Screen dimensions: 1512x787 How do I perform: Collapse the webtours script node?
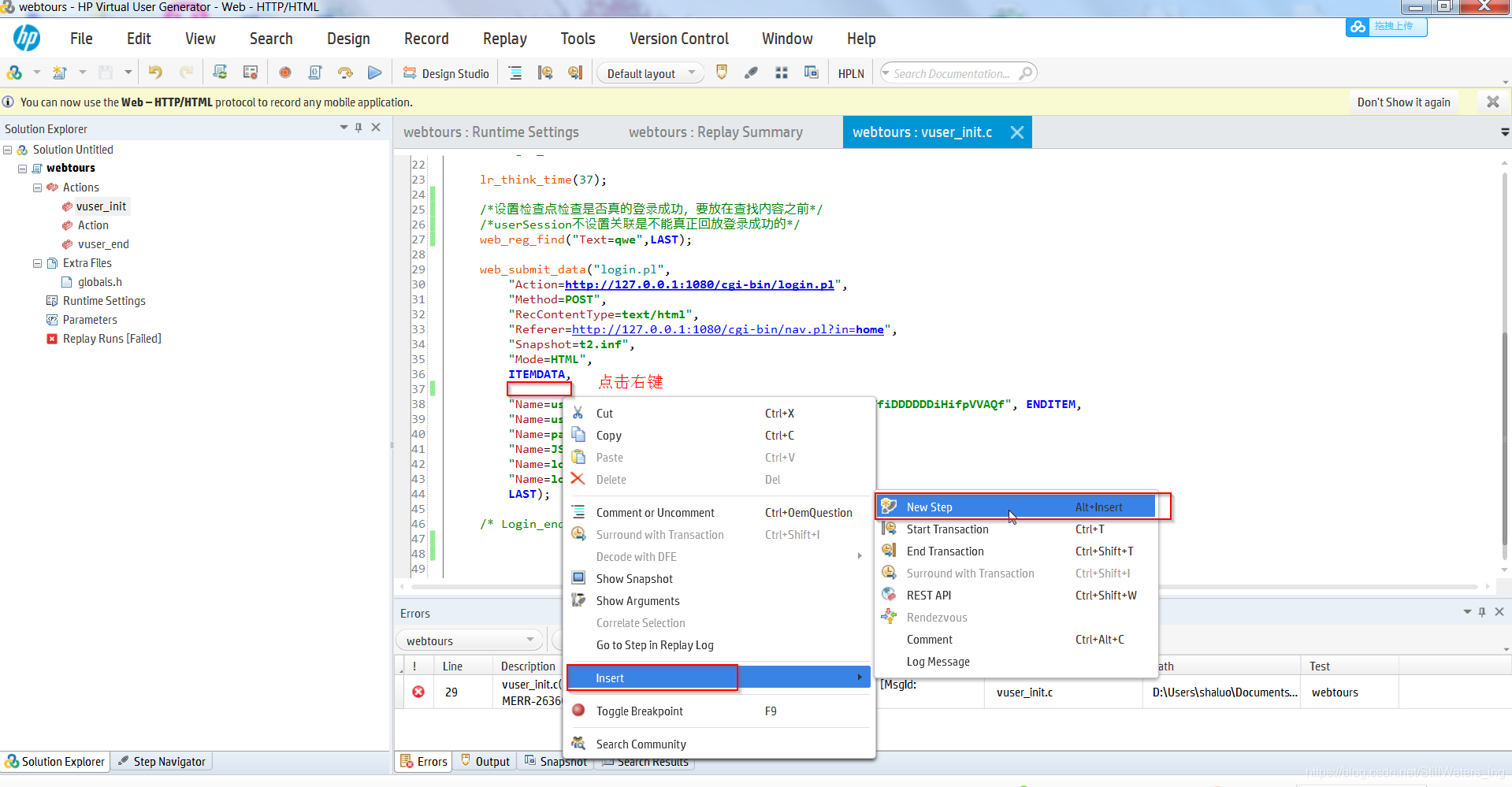click(22, 169)
